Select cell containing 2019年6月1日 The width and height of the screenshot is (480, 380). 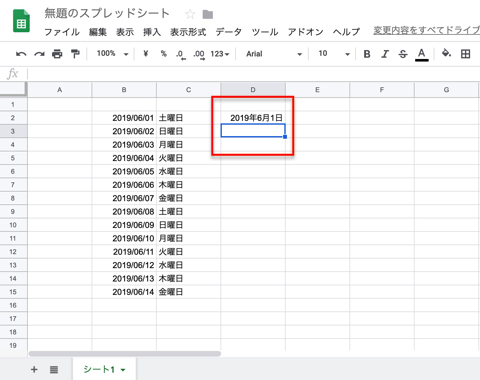tap(253, 118)
